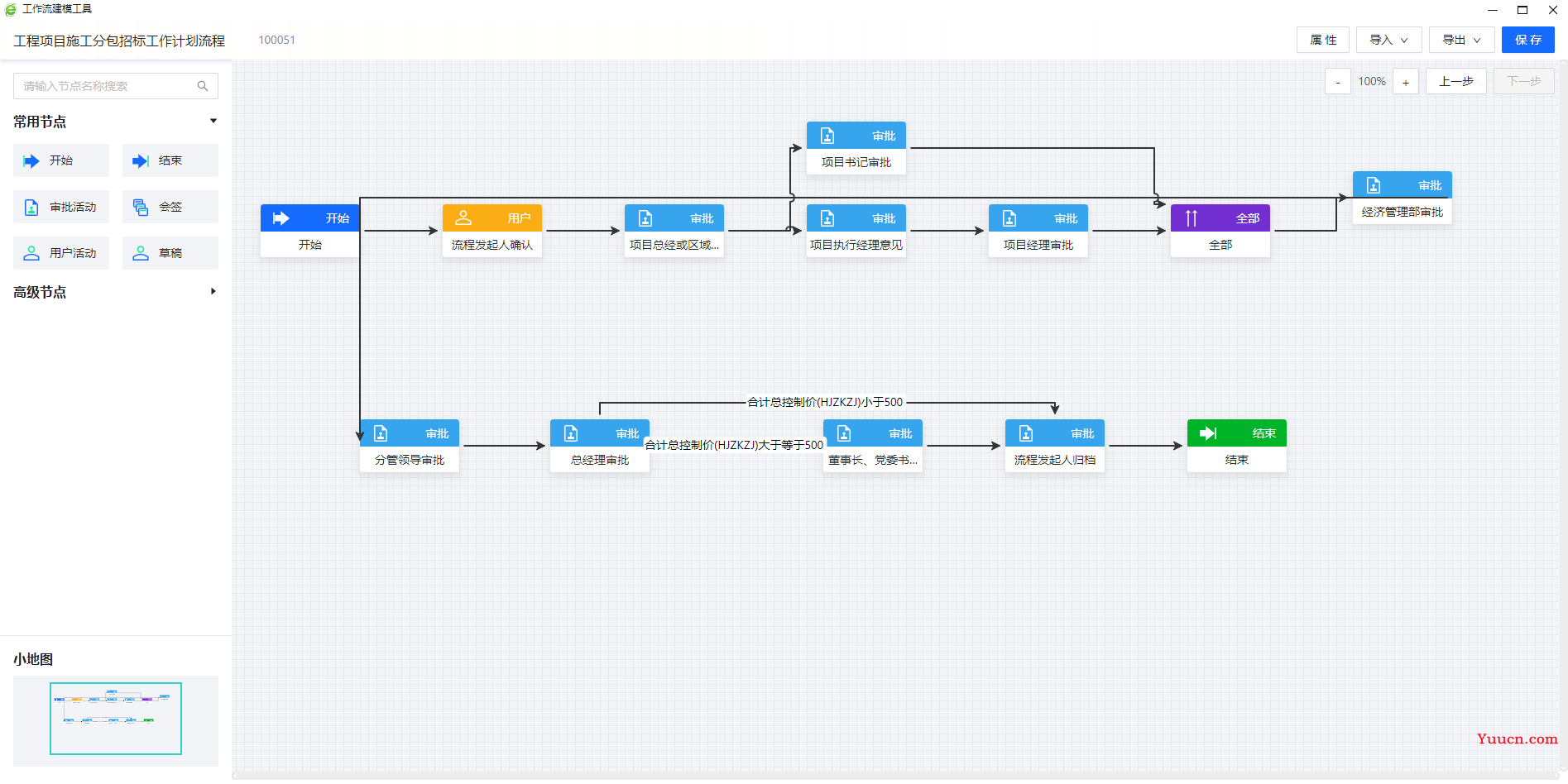
Task: Select the 项目书记审批 node
Action: point(856,148)
